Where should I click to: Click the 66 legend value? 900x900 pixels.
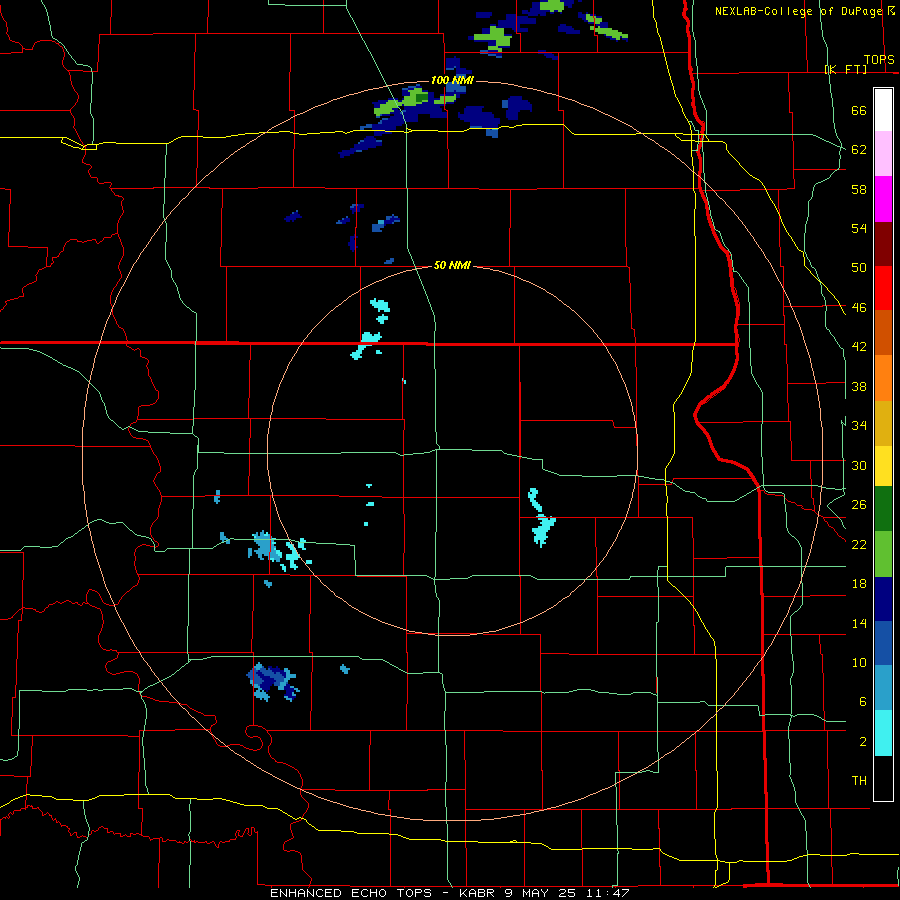coord(859,110)
